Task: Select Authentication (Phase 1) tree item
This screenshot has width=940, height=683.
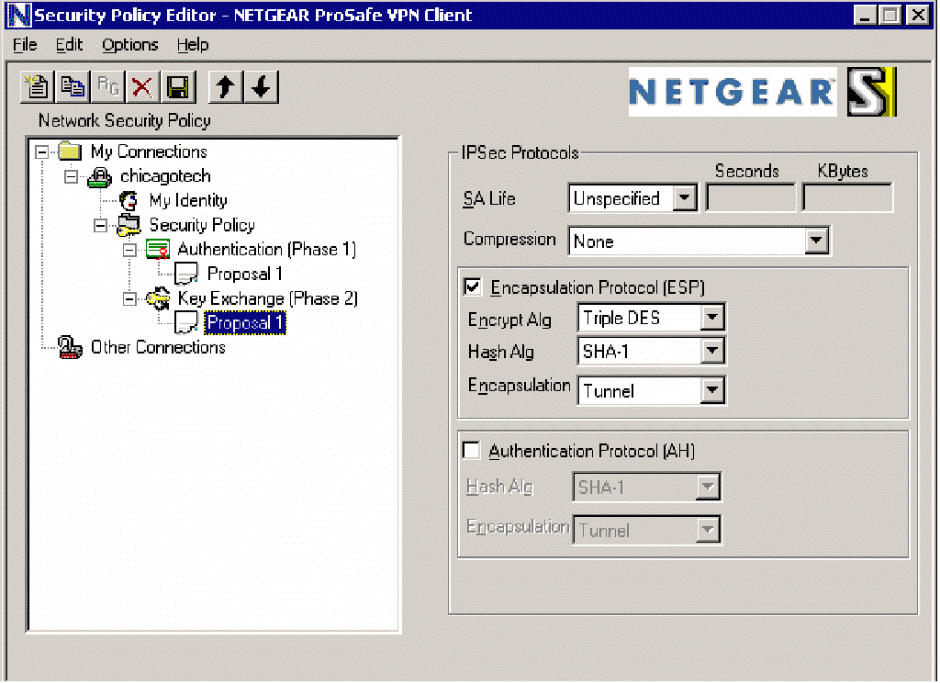Action: click(267, 249)
